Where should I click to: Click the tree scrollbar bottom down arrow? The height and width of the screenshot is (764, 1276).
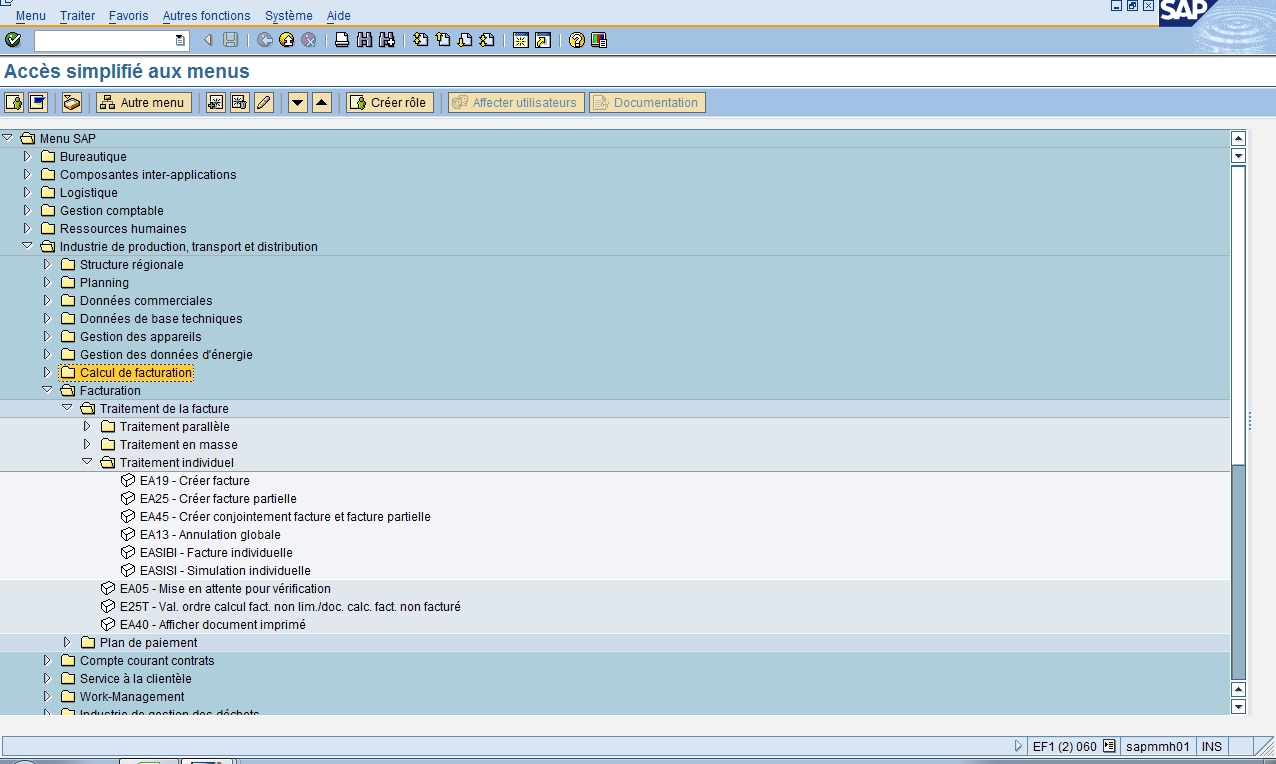tap(1239, 707)
